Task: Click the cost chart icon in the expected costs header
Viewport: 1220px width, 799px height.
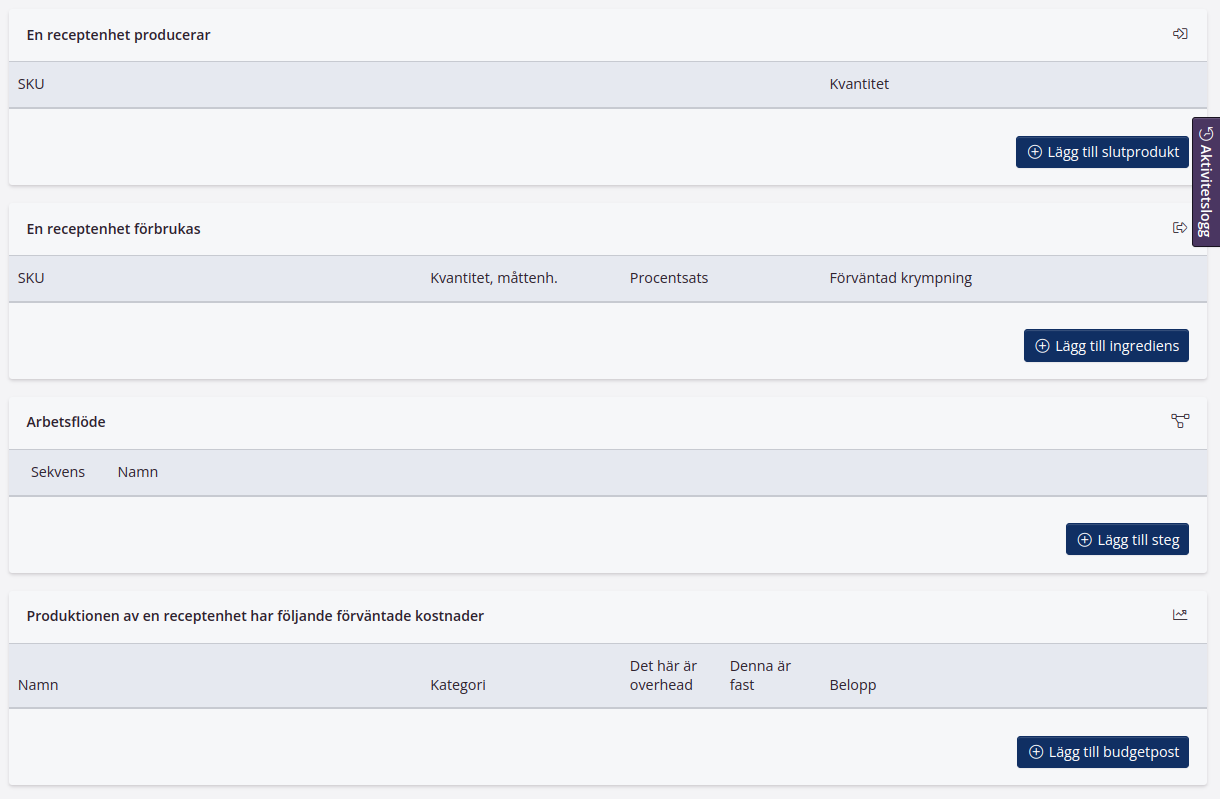Action: (1180, 615)
